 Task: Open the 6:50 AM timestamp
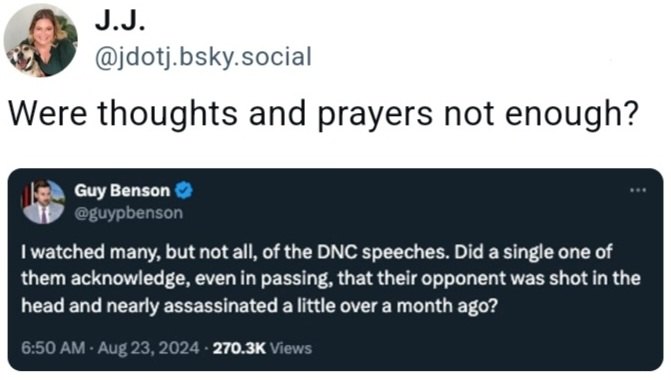pyautogui.click(x=53, y=348)
